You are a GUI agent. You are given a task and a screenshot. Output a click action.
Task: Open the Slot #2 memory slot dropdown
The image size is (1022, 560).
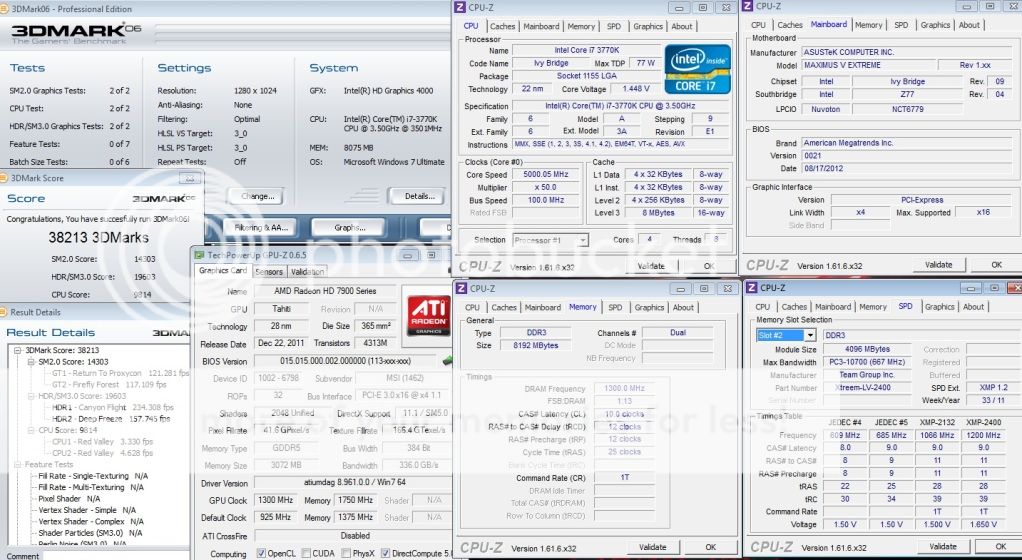tap(786, 335)
